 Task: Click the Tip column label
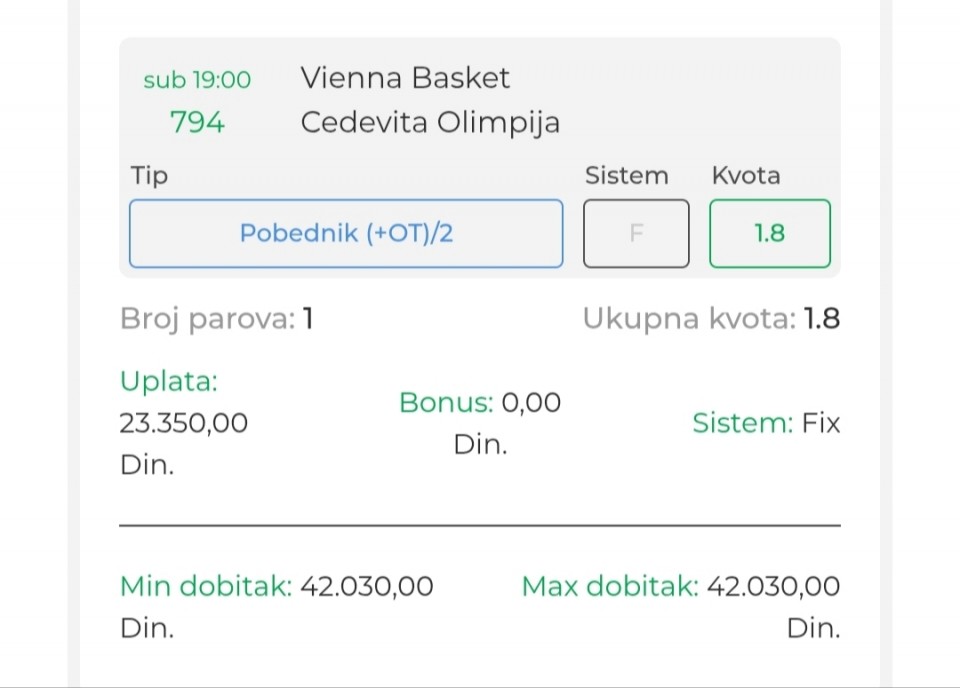(149, 176)
